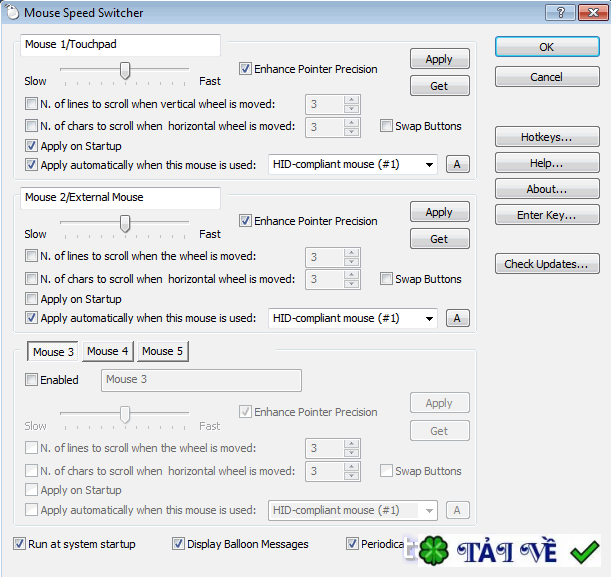Toggle Display Balloon Messages checkbox

pyautogui.click(x=178, y=543)
